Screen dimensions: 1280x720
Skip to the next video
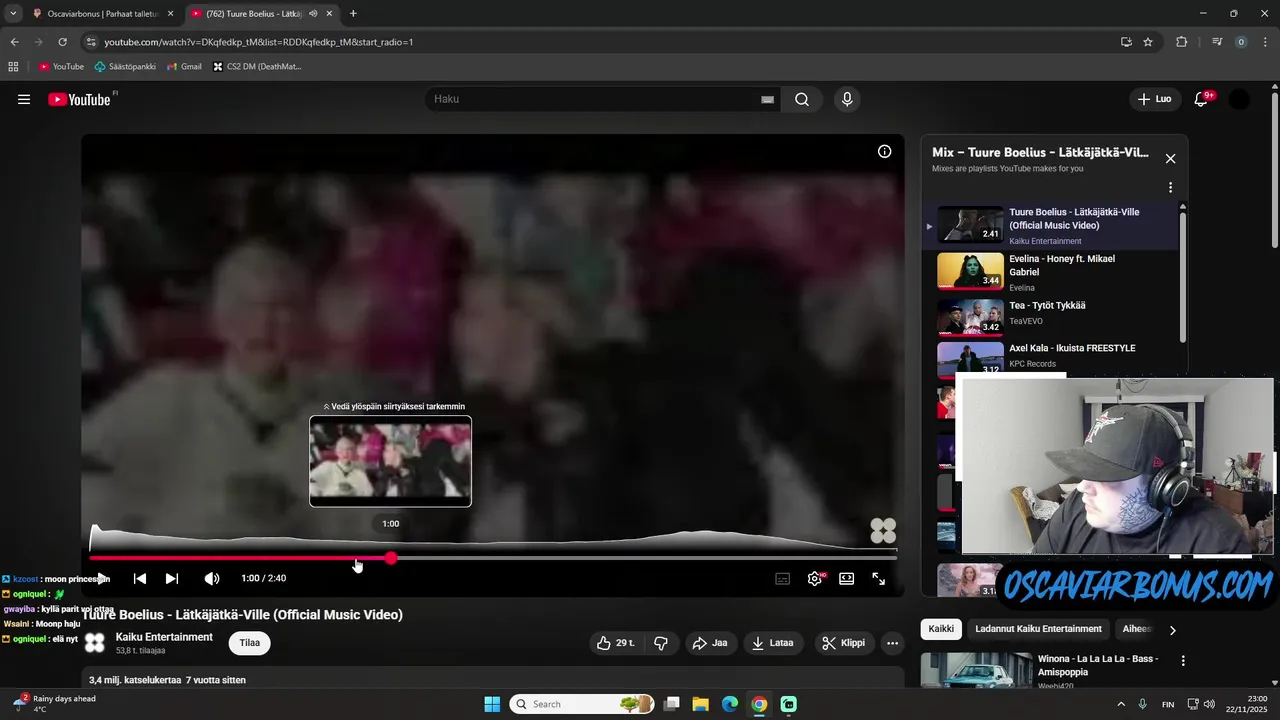click(172, 578)
